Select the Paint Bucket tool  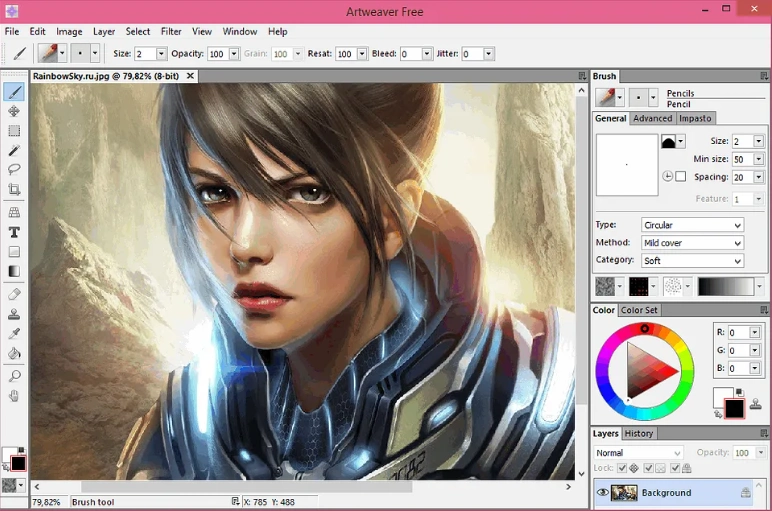pyautogui.click(x=14, y=353)
